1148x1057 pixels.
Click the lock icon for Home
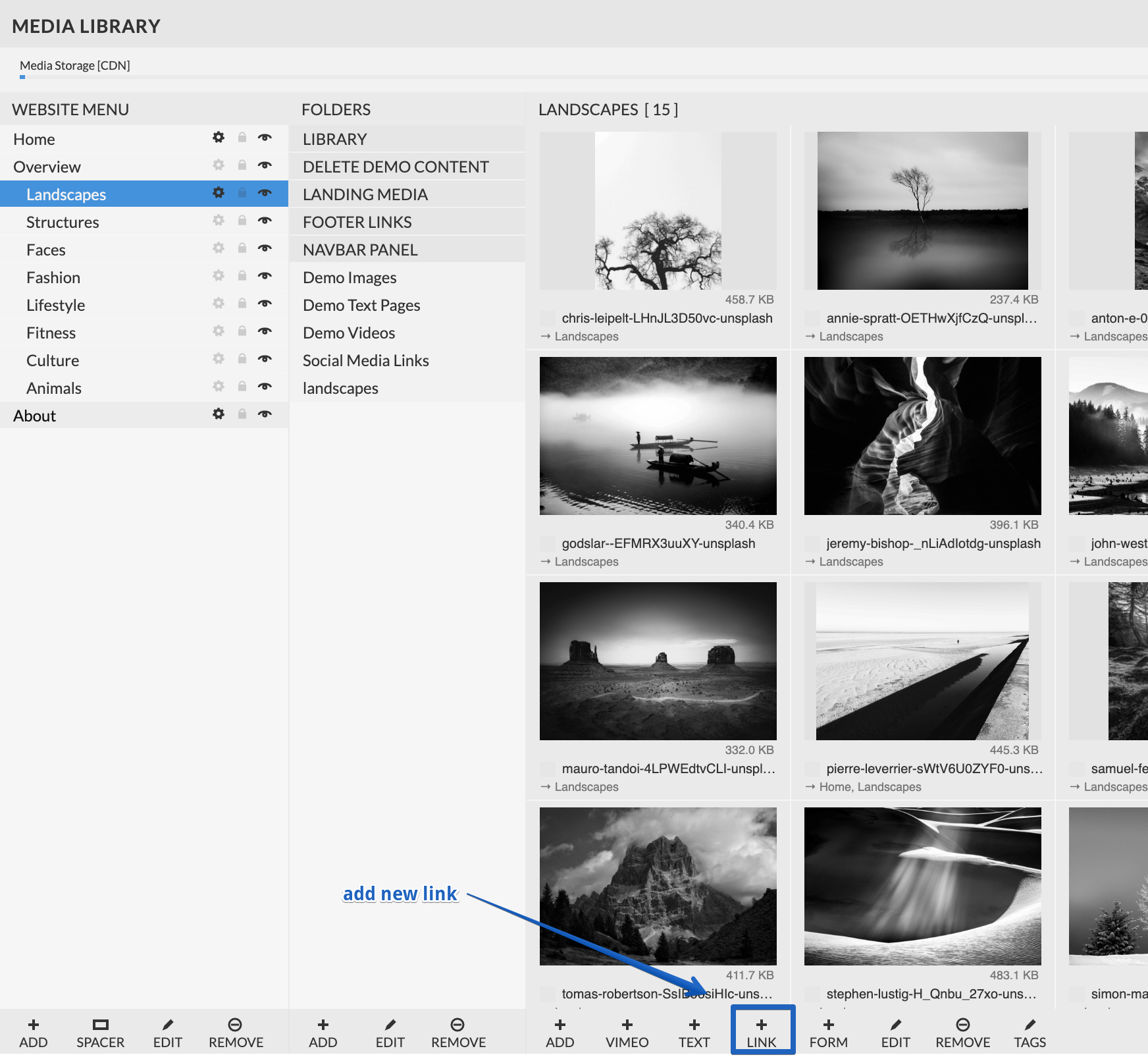pyautogui.click(x=242, y=138)
